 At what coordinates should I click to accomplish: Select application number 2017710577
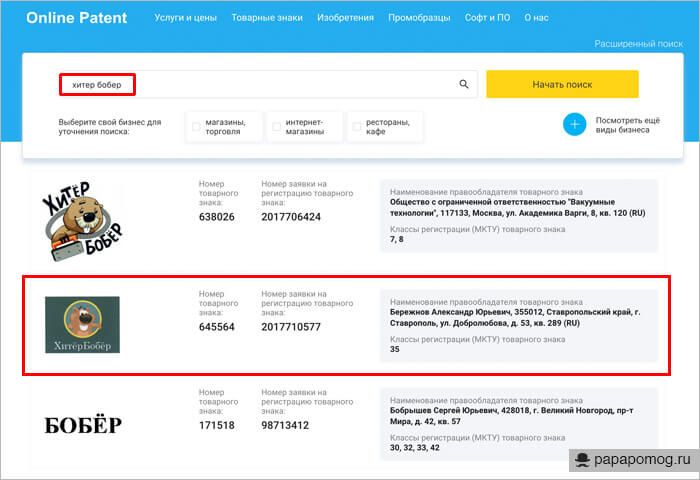click(291, 327)
